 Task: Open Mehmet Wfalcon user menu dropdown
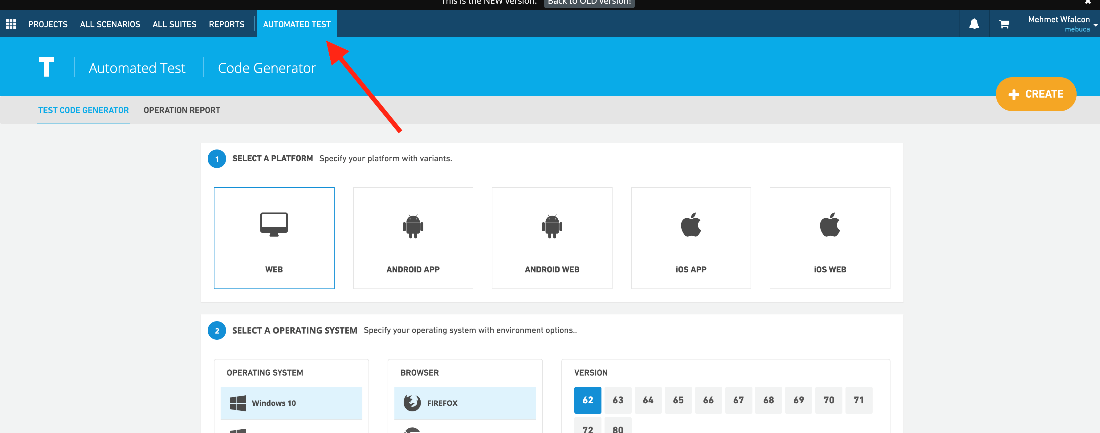pyautogui.click(x=1062, y=24)
